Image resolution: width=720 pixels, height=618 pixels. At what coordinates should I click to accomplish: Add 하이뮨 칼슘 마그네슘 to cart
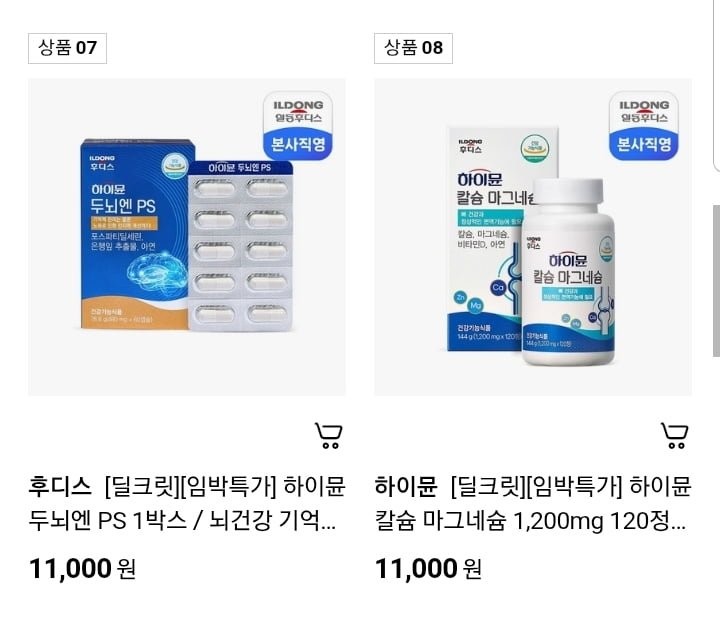coord(675,435)
